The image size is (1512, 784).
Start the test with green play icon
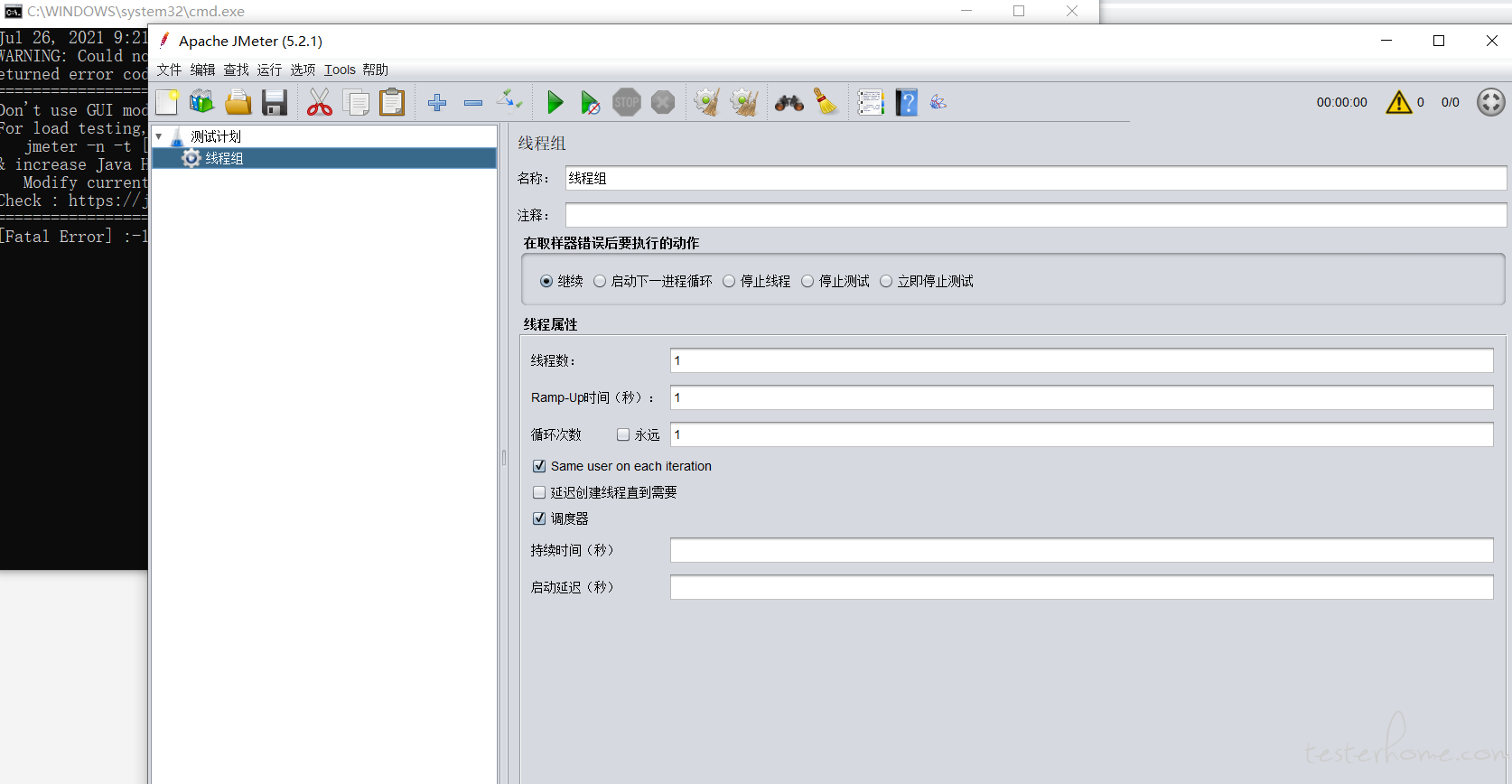point(555,102)
